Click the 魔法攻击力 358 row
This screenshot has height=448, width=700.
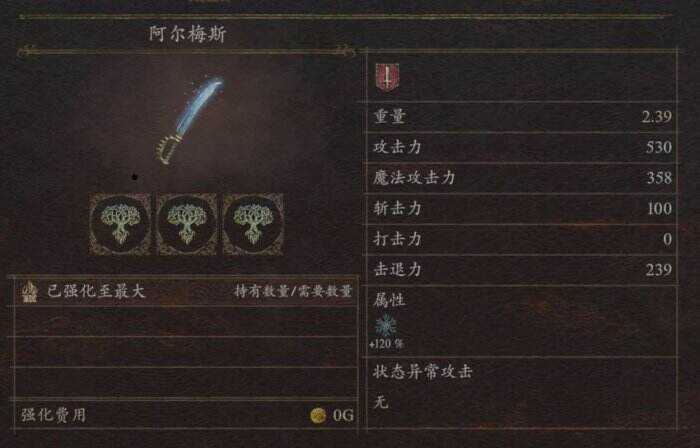[521, 178]
